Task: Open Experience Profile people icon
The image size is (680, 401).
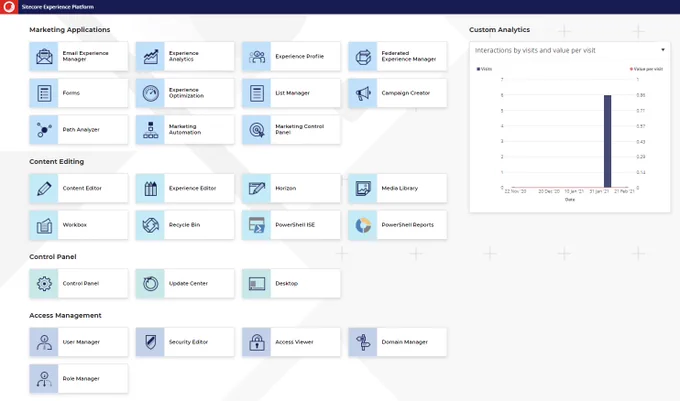Action: click(256, 56)
